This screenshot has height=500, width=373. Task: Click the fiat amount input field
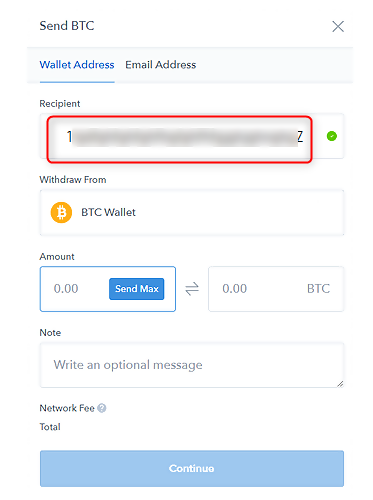(108, 289)
